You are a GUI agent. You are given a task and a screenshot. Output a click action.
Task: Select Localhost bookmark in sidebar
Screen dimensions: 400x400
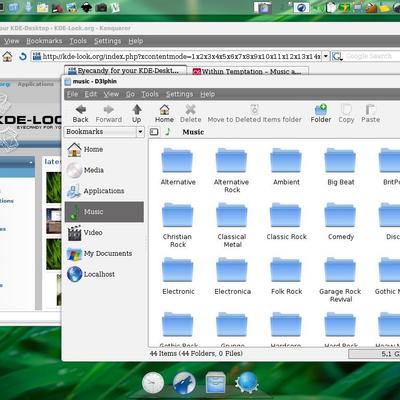pyautogui.click(x=104, y=274)
